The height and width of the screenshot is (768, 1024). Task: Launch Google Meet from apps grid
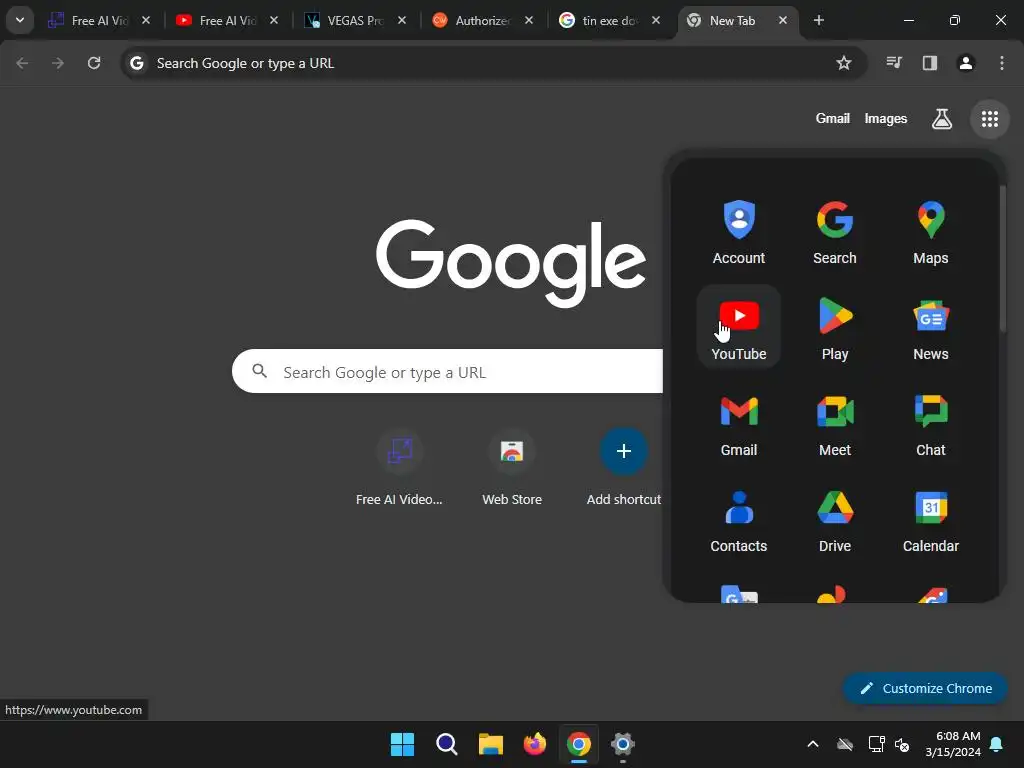[x=835, y=424]
